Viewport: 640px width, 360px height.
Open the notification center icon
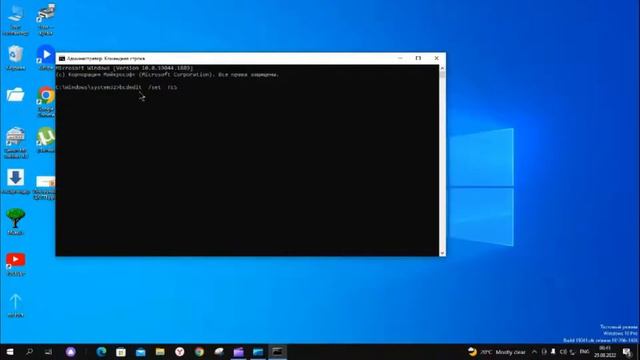click(x=627, y=352)
